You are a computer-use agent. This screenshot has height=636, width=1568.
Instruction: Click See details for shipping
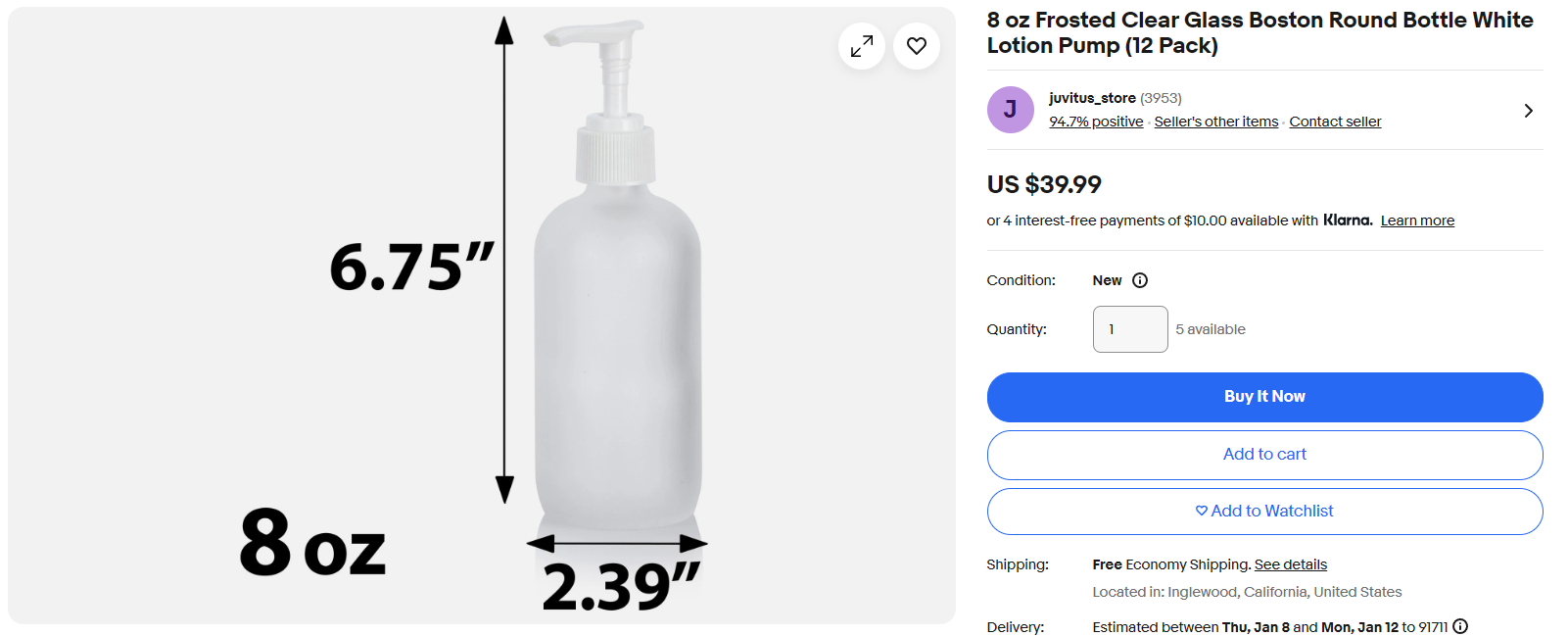[1291, 564]
